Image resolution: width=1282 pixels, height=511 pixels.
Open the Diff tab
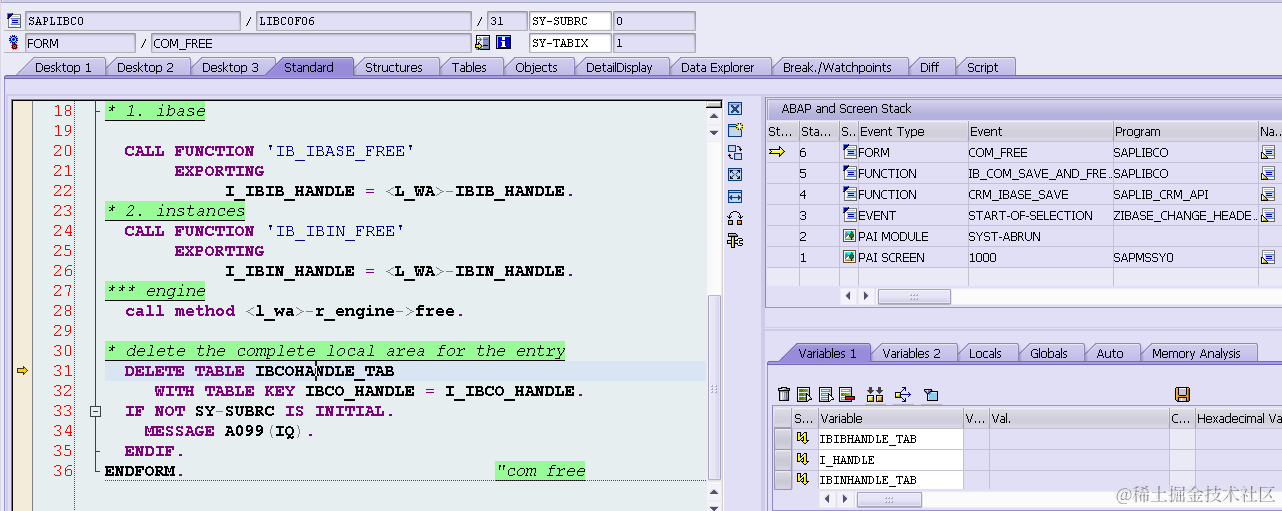tap(930, 67)
